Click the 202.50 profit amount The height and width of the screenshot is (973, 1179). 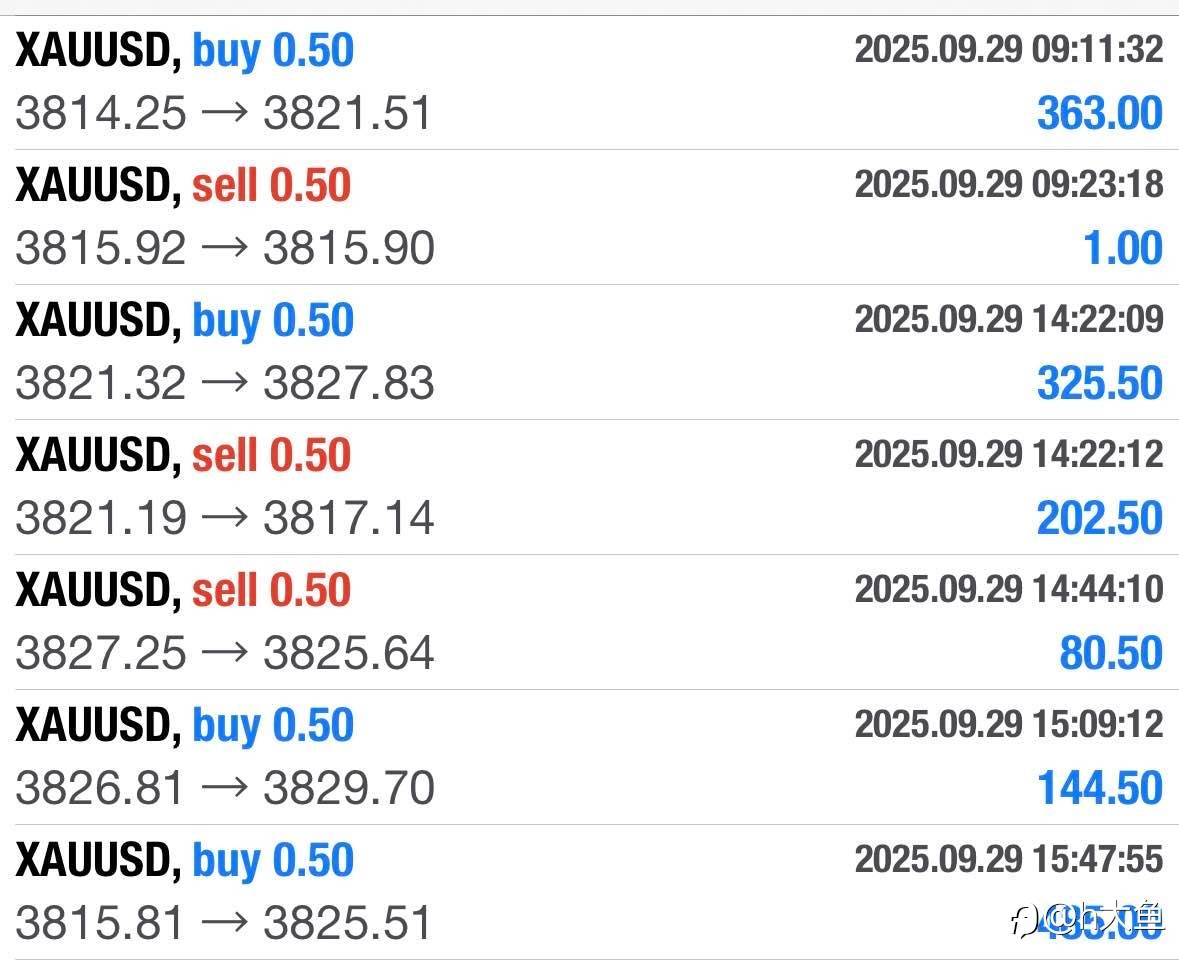(x=1099, y=518)
